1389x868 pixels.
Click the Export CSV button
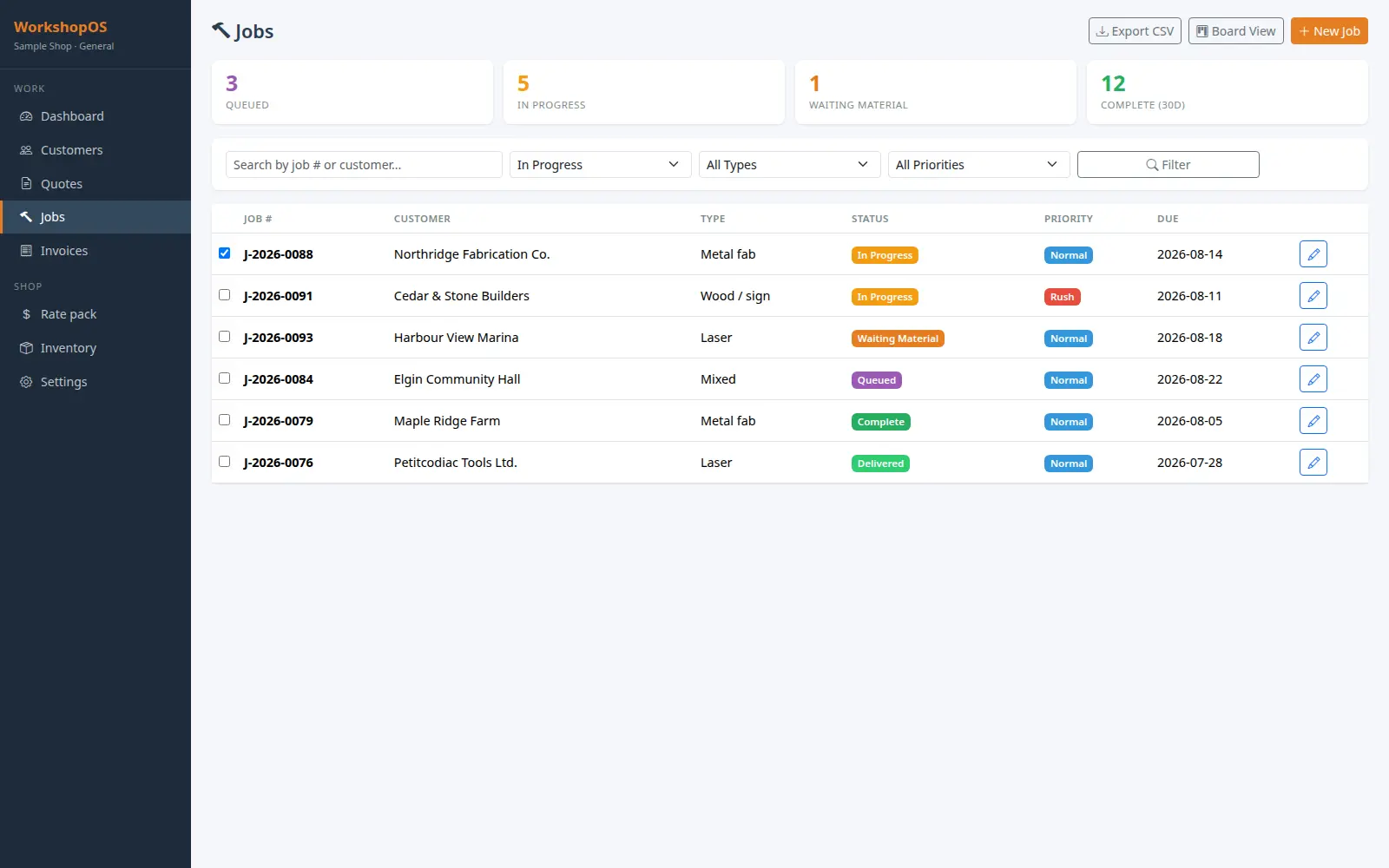tap(1135, 31)
